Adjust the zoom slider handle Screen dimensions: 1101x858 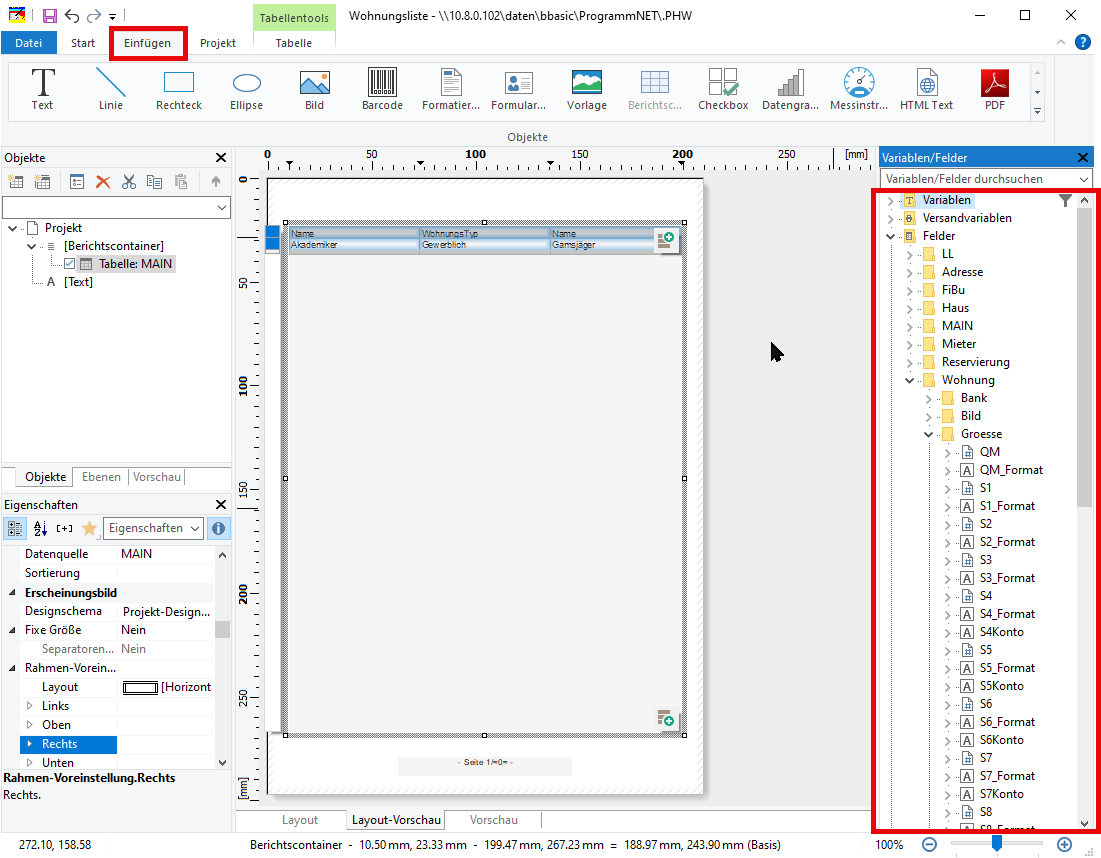tap(996, 843)
